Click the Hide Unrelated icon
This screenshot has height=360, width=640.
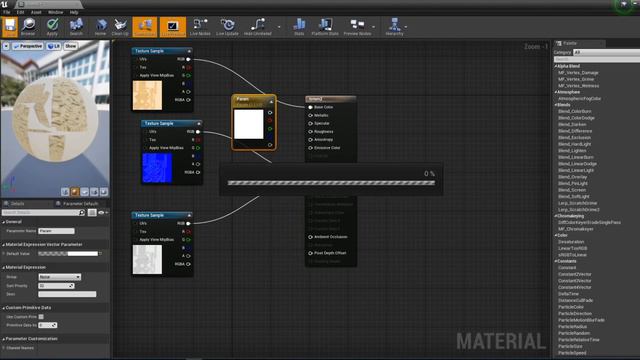(x=258, y=27)
